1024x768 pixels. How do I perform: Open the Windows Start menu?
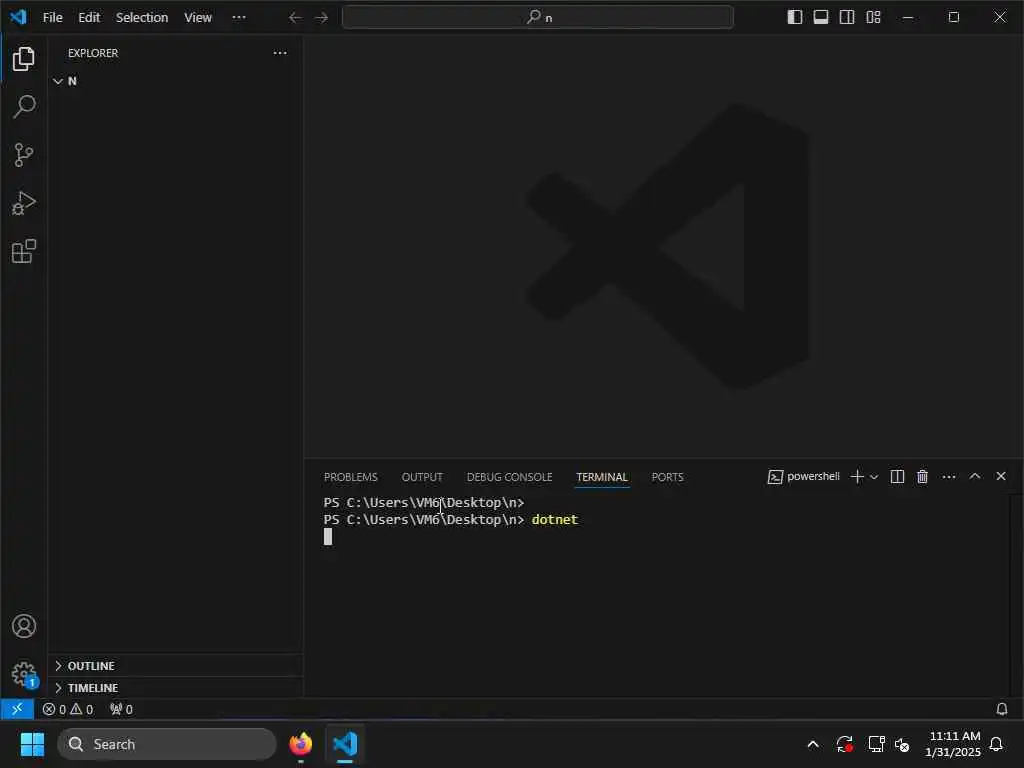pos(32,744)
